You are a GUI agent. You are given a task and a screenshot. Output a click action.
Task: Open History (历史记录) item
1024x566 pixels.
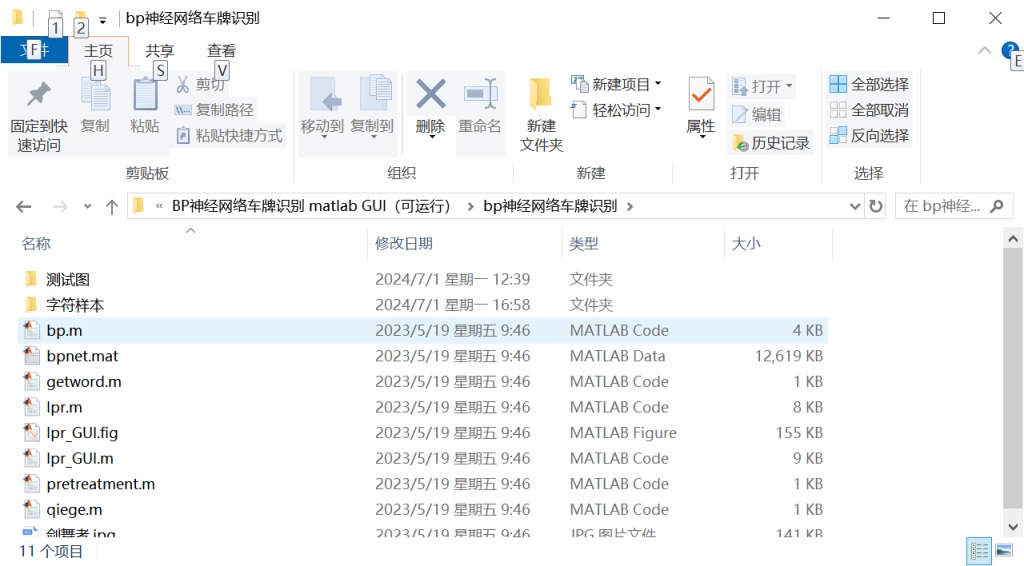pyautogui.click(x=771, y=142)
